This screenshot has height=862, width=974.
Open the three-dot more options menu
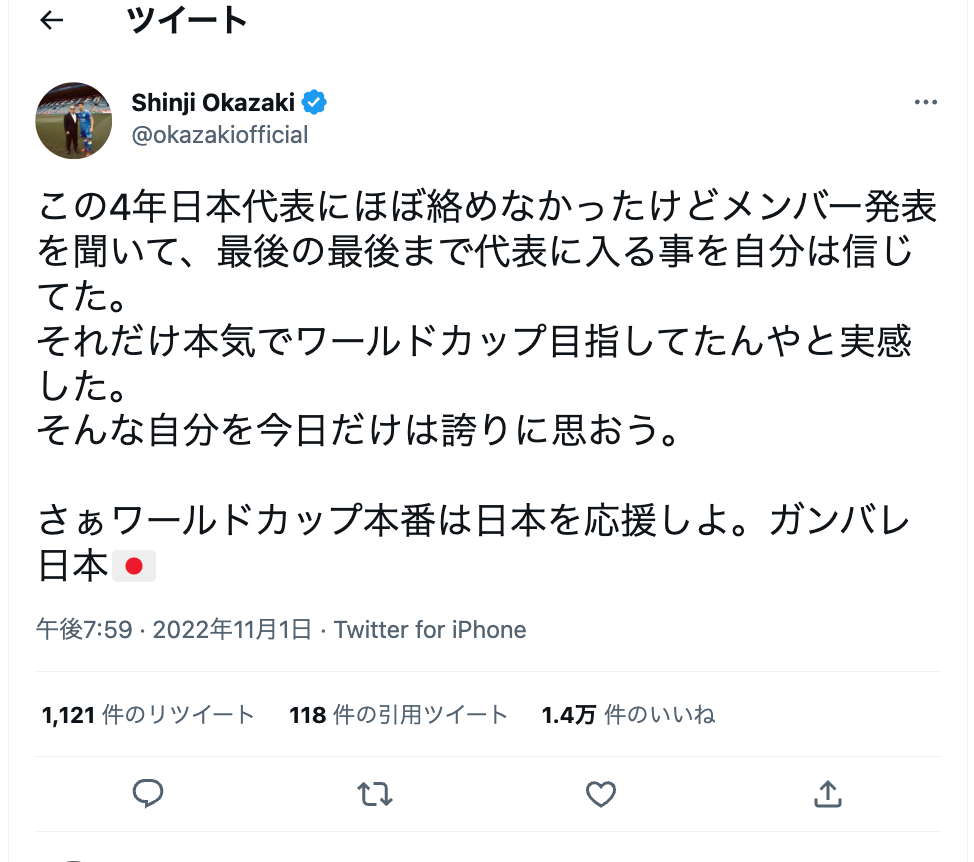point(925,103)
